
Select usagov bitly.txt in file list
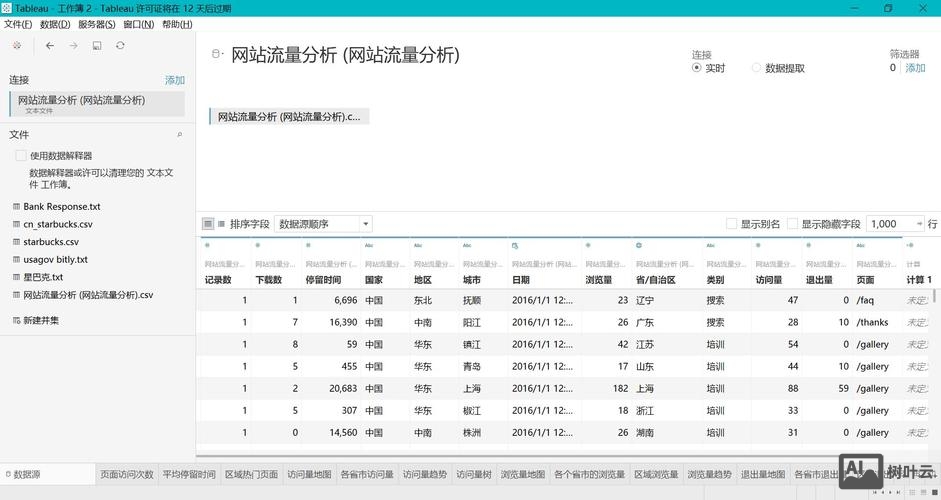(x=56, y=260)
